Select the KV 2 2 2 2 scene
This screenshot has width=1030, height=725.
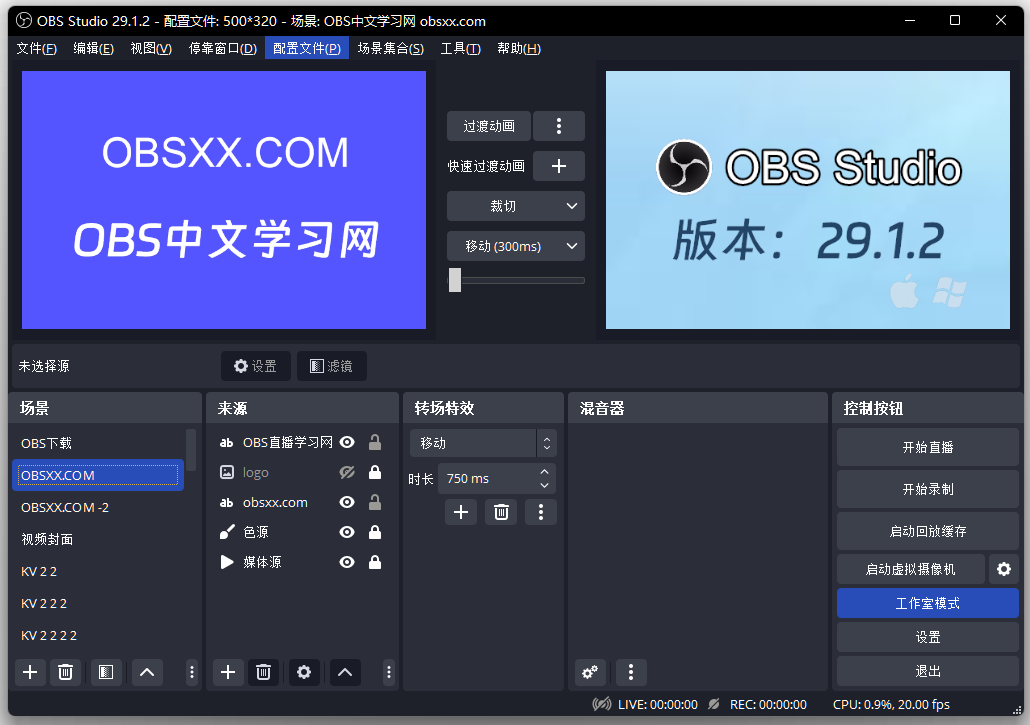(99, 636)
